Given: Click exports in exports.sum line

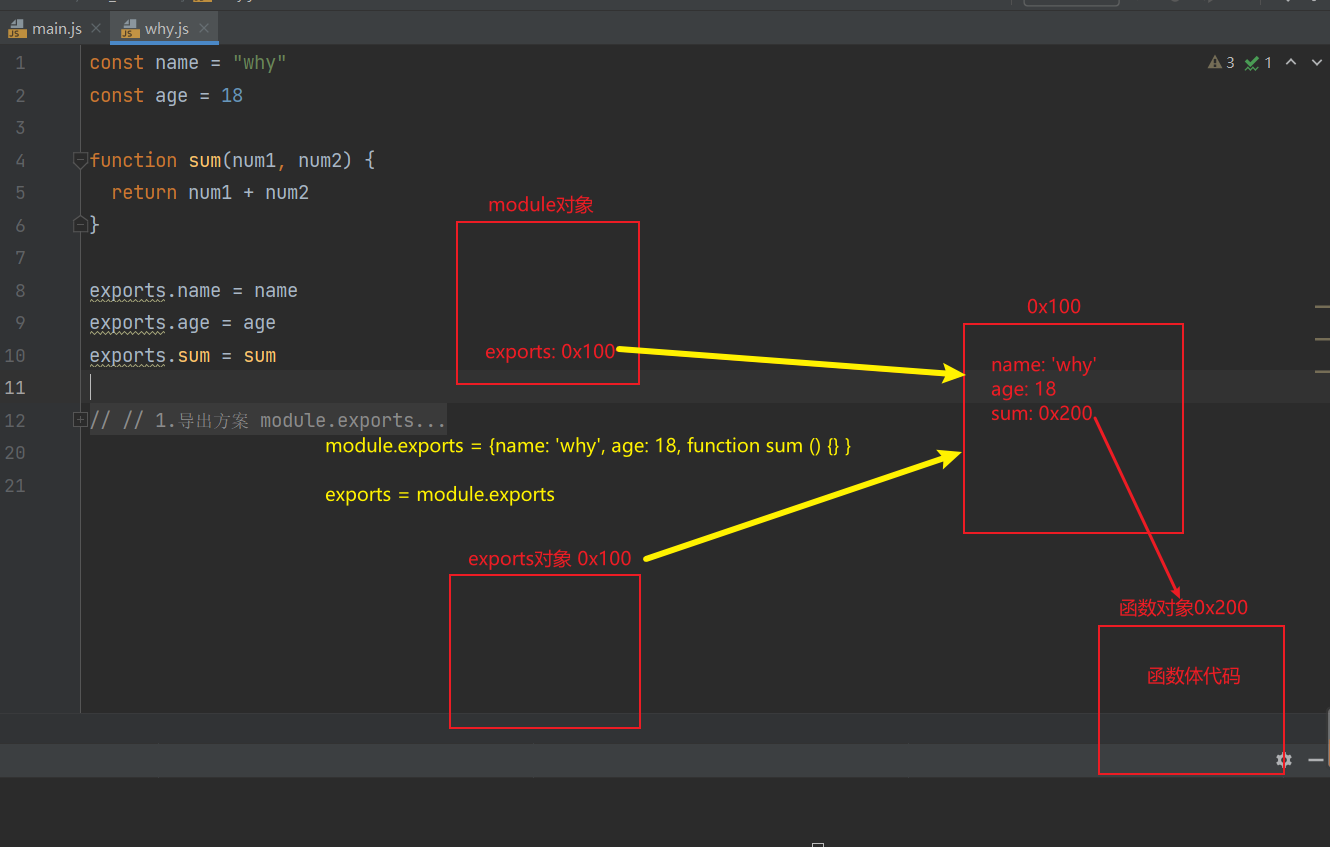Looking at the screenshot, I should (x=127, y=356).
